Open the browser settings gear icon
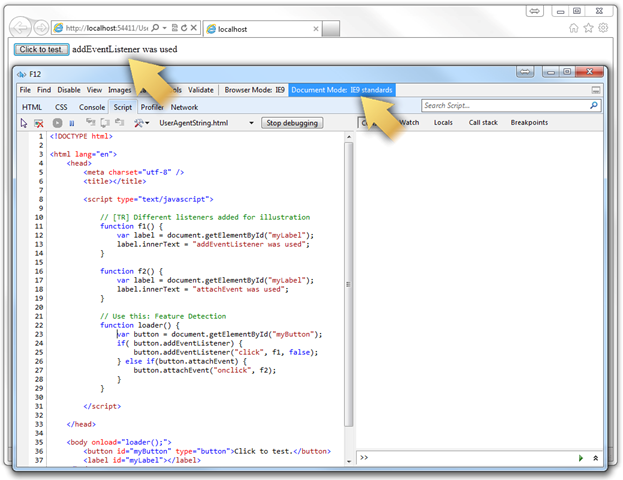 (603, 28)
